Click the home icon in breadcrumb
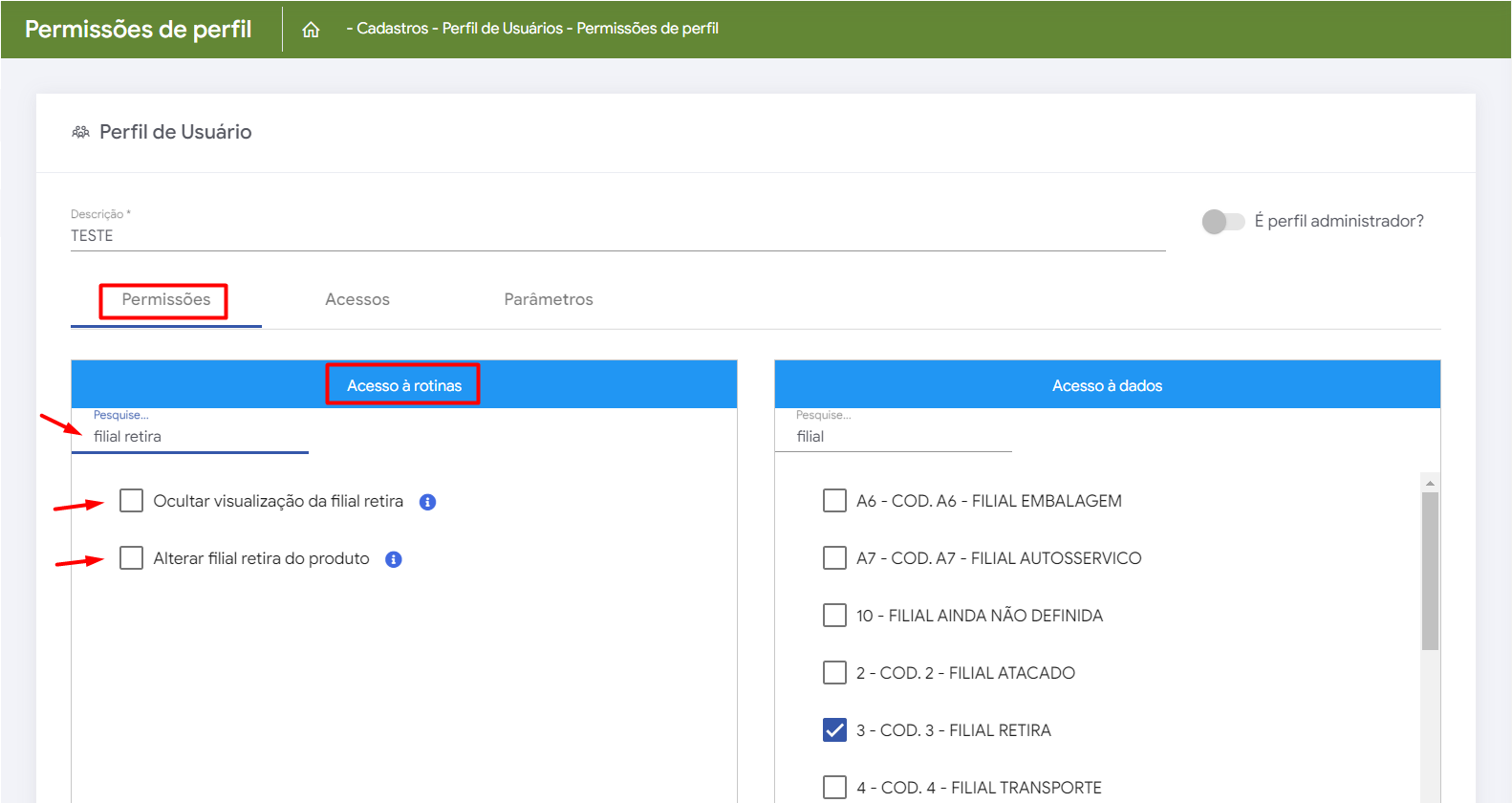The width and height of the screenshot is (1512, 803). pos(311,30)
